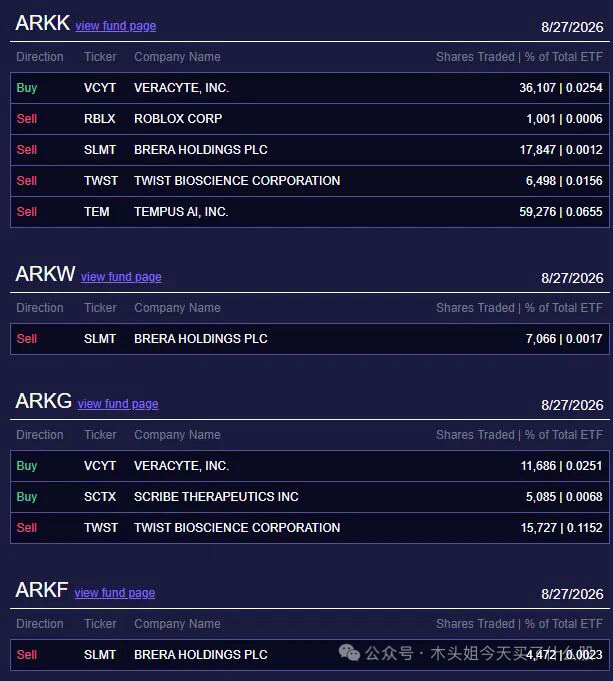
Task: Select the ARKF date 8/27/2026
Action: tap(572, 594)
